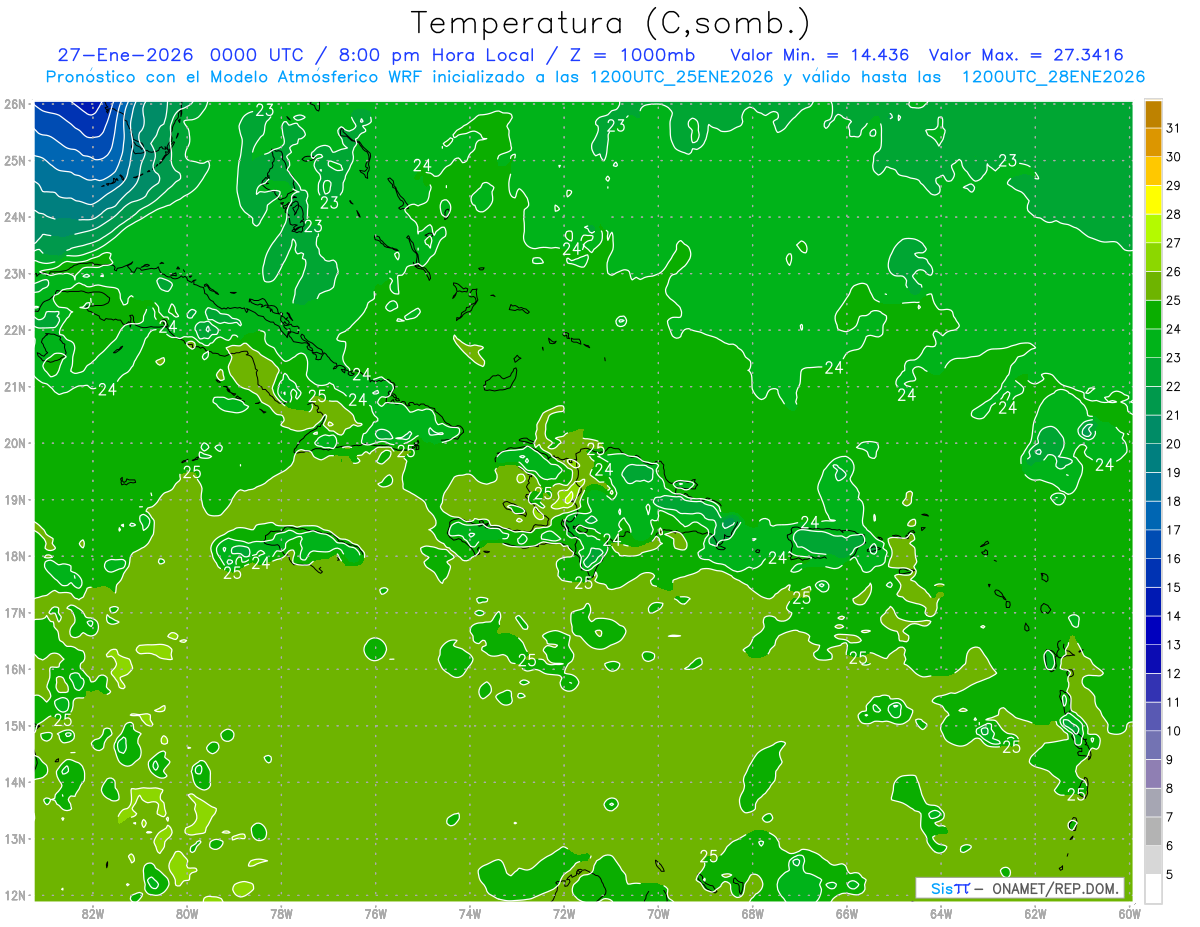Click the 62W longitude axis label
This screenshot has height=927, width=1200.
tap(1035, 913)
